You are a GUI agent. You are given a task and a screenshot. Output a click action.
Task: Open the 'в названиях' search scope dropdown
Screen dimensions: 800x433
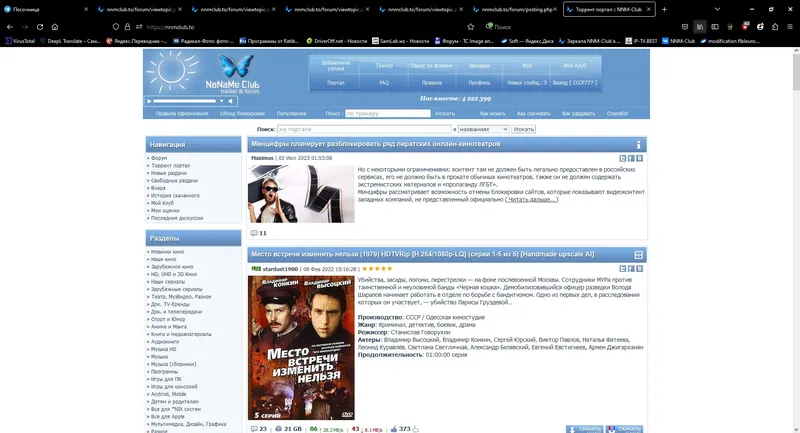[483, 130]
